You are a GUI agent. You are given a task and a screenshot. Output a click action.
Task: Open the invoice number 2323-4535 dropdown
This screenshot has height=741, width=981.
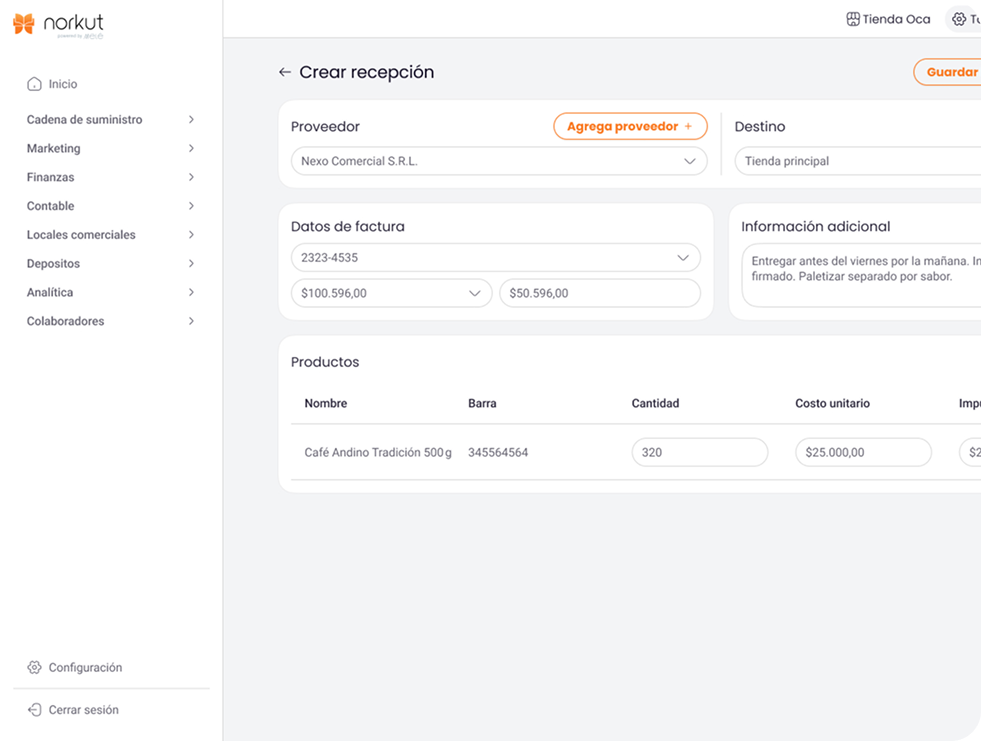pyautogui.click(x=683, y=258)
